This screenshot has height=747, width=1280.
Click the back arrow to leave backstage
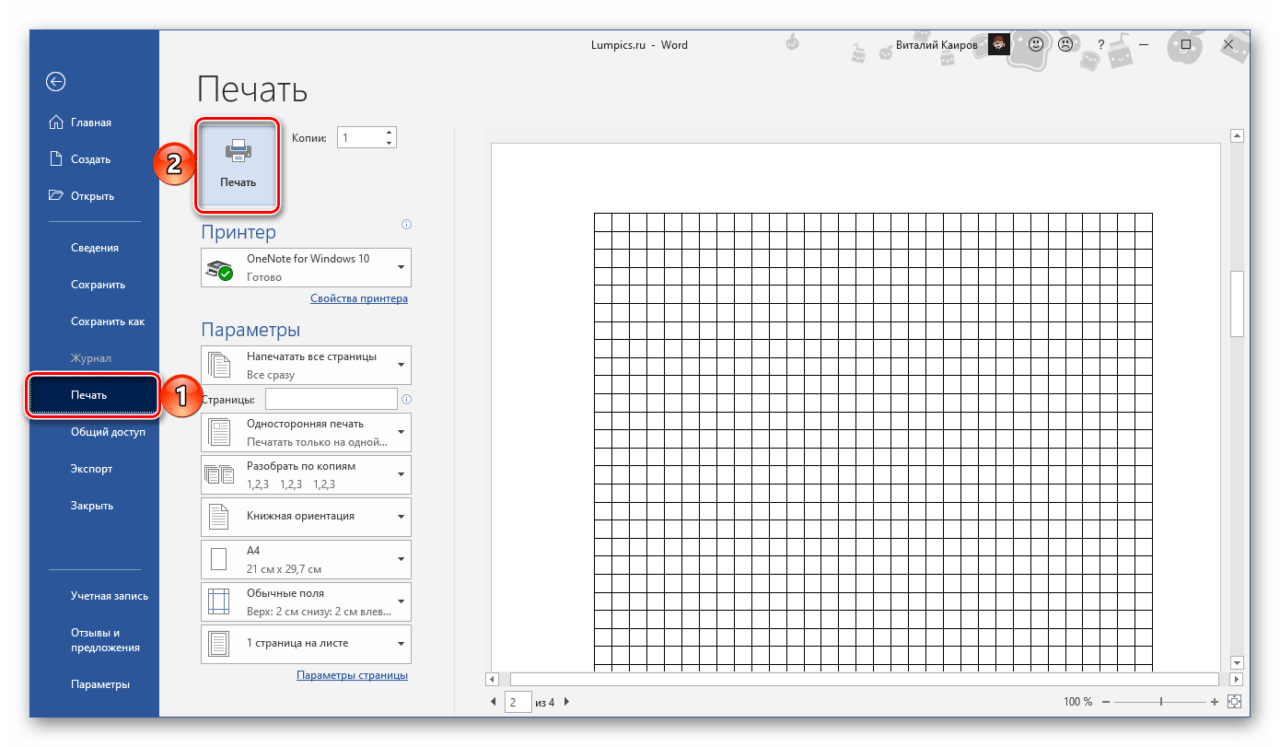click(x=57, y=82)
